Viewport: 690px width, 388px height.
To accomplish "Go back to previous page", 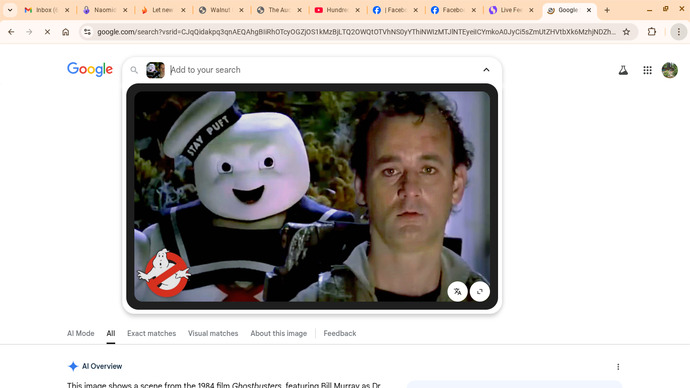I will tap(11, 32).
